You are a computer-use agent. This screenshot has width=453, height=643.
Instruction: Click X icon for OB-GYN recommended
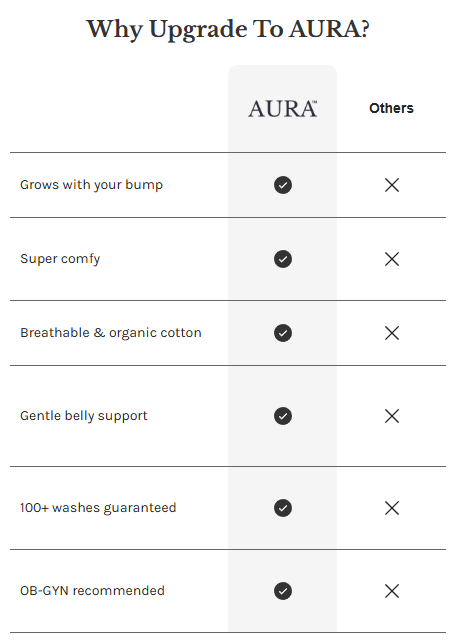pos(392,591)
